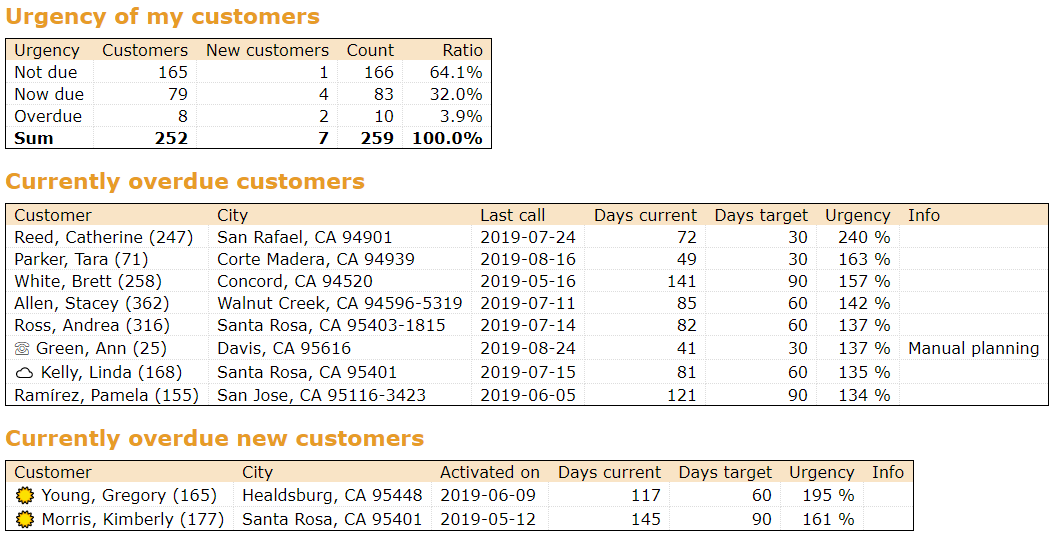Select the Now due urgency row
The image size is (1059, 543).
pos(249,94)
